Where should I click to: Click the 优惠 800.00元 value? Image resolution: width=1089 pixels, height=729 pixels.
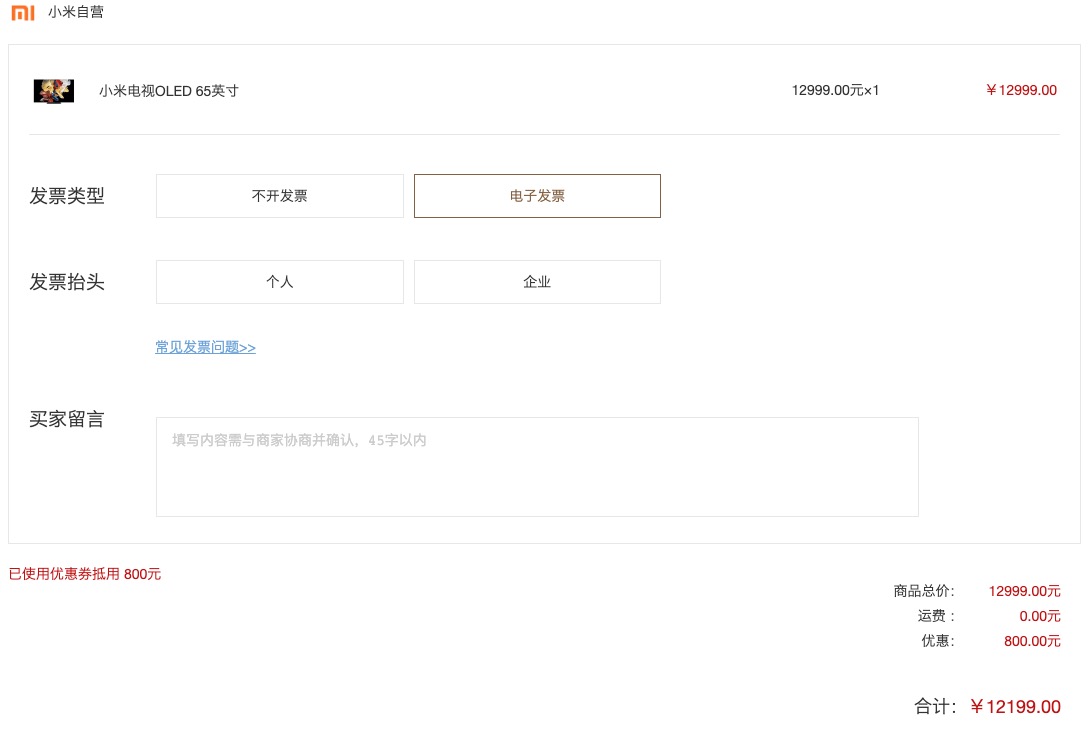1032,641
